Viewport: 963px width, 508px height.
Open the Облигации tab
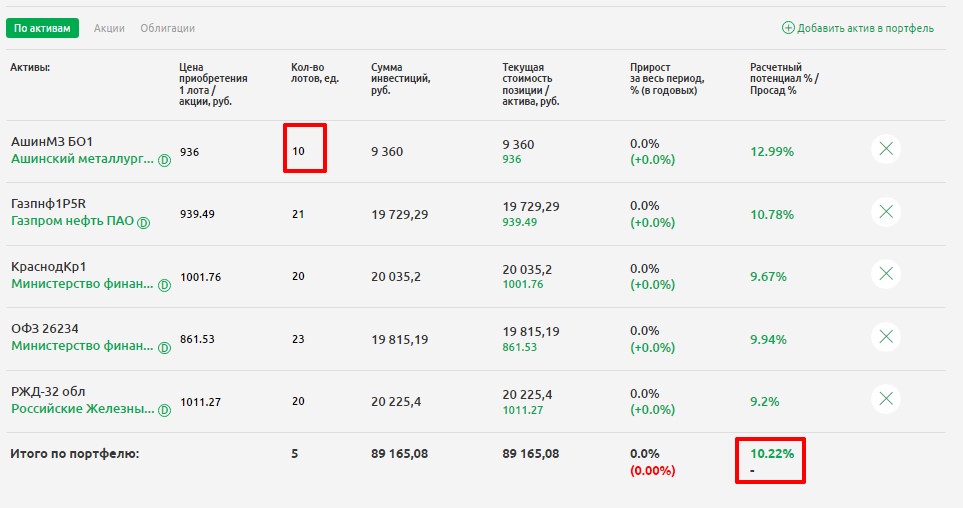[167, 28]
